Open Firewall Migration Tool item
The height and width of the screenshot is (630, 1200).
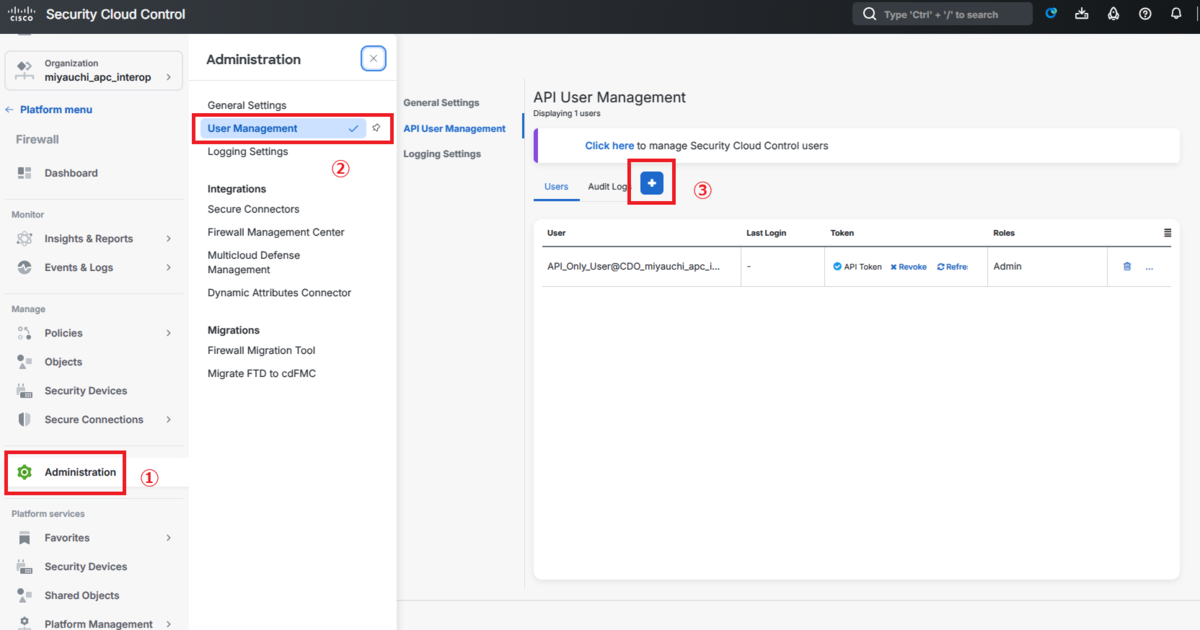point(261,351)
